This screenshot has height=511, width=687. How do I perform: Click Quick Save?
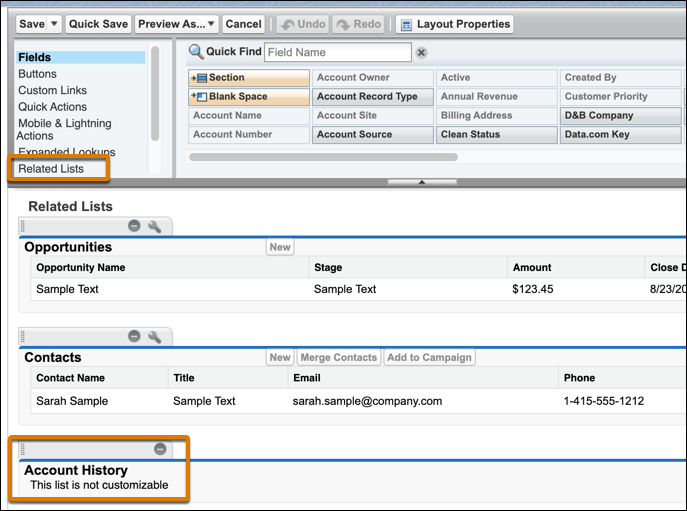pyautogui.click(x=98, y=24)
